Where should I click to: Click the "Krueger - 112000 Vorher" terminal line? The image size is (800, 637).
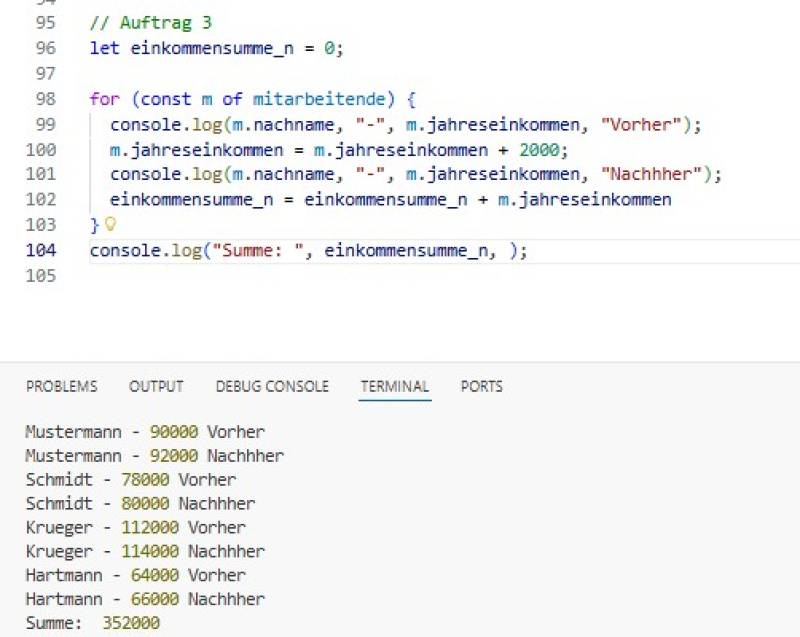tap(135, 527)
